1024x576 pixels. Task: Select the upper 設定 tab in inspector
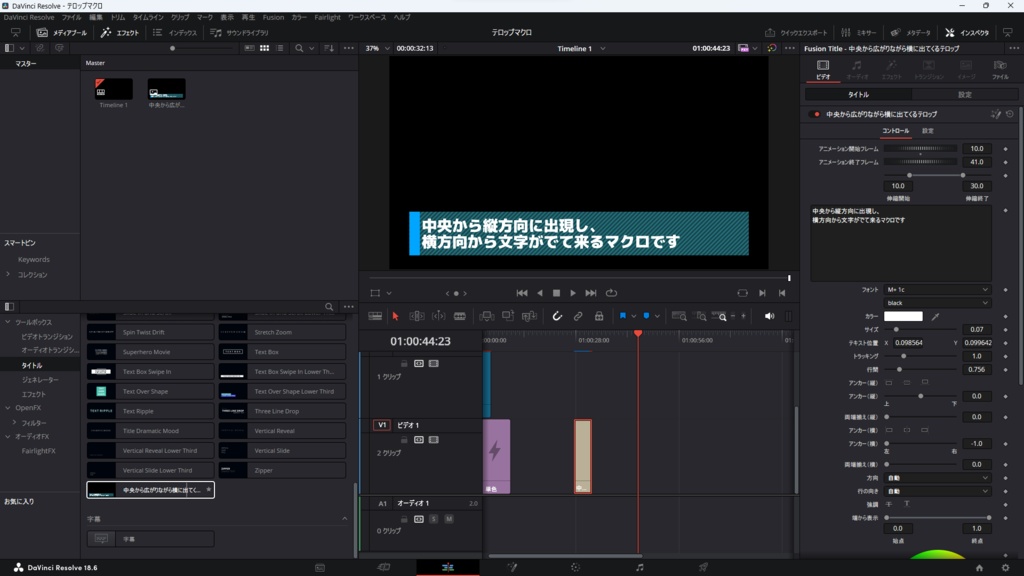965,95
